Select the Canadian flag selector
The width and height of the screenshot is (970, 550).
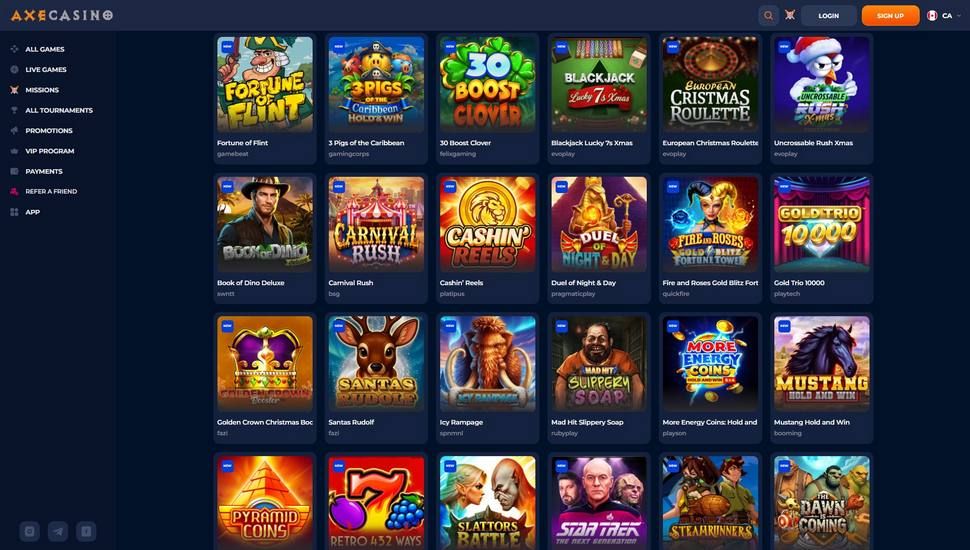932,15
